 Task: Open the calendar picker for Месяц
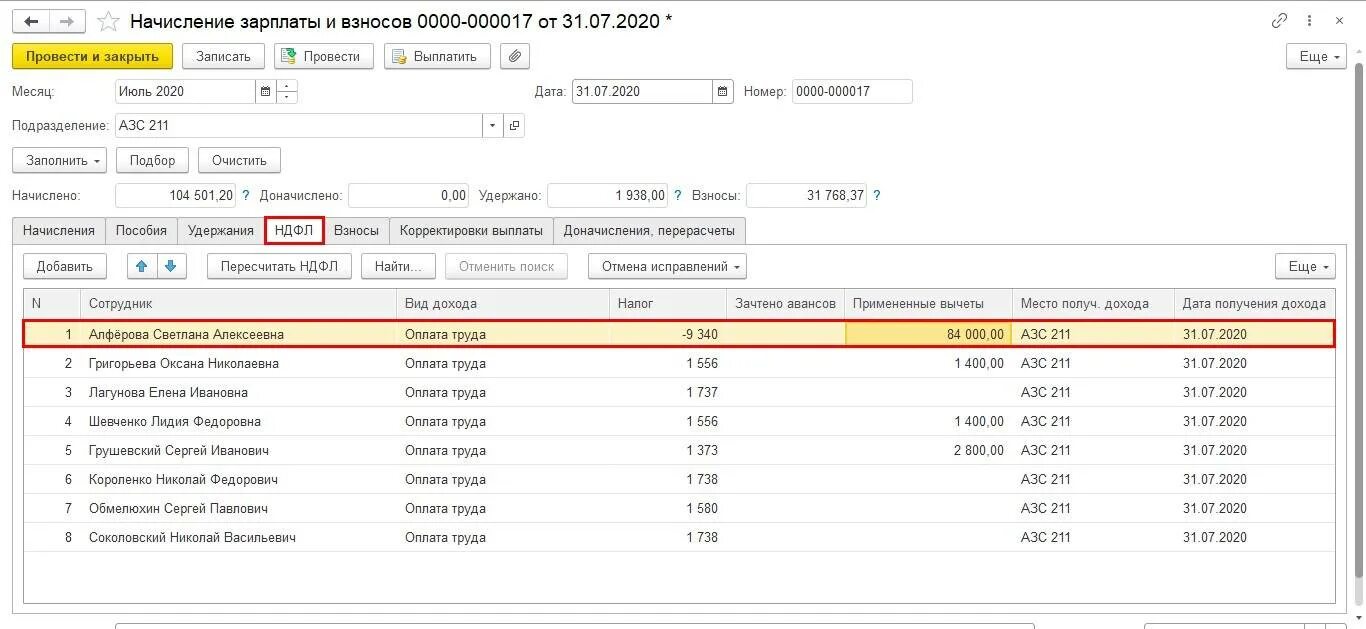[265, 92]
